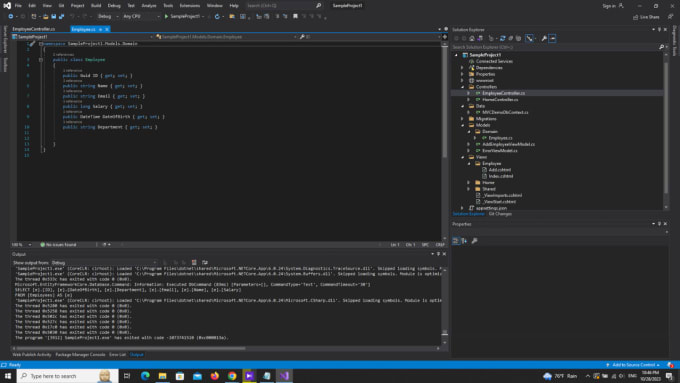Click the Visual Studio taskbar icon
Screen dimensions: 680x383
[284, 376]
